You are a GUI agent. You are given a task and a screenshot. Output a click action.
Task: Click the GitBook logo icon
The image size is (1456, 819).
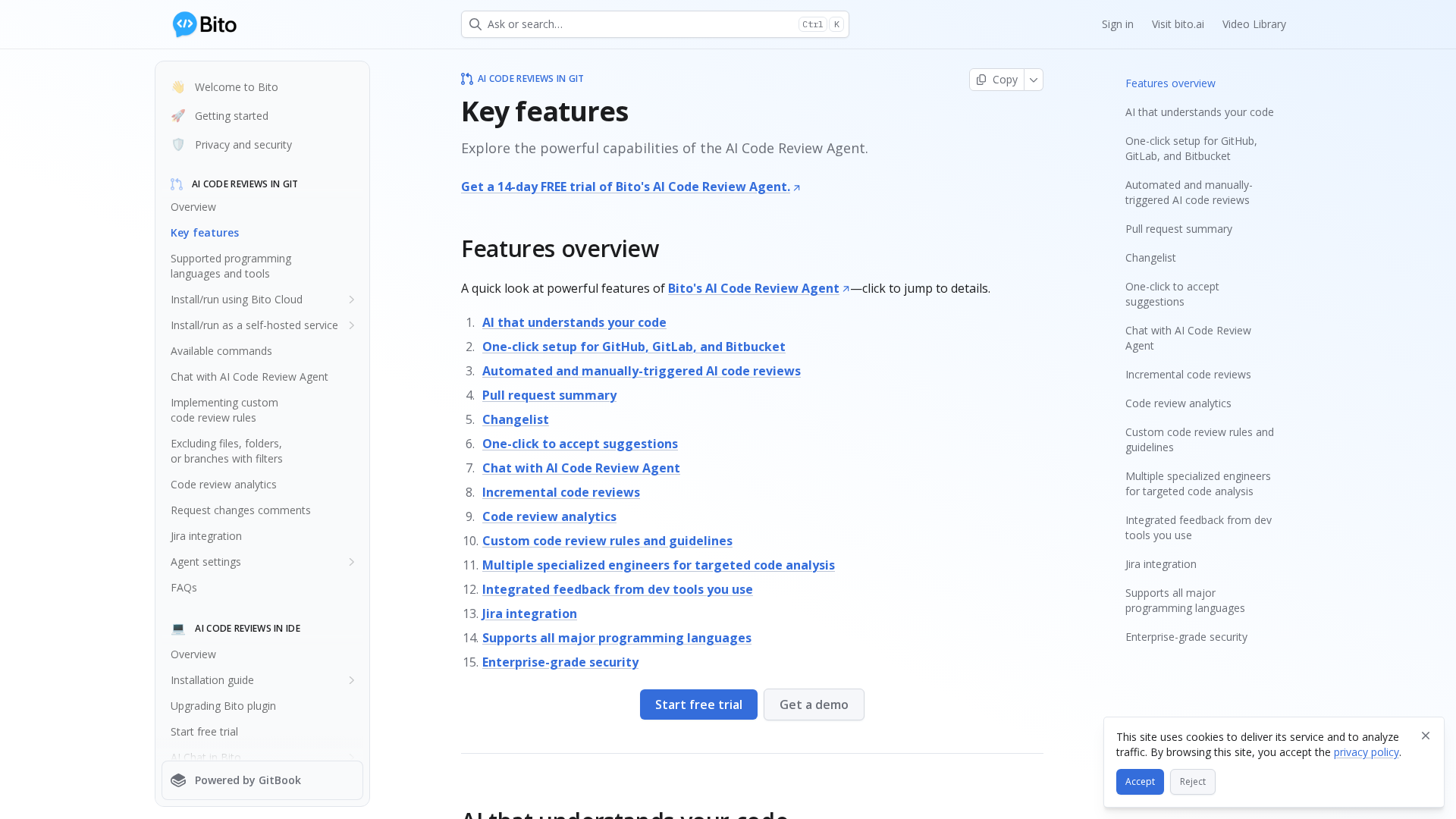pos(178,780)
